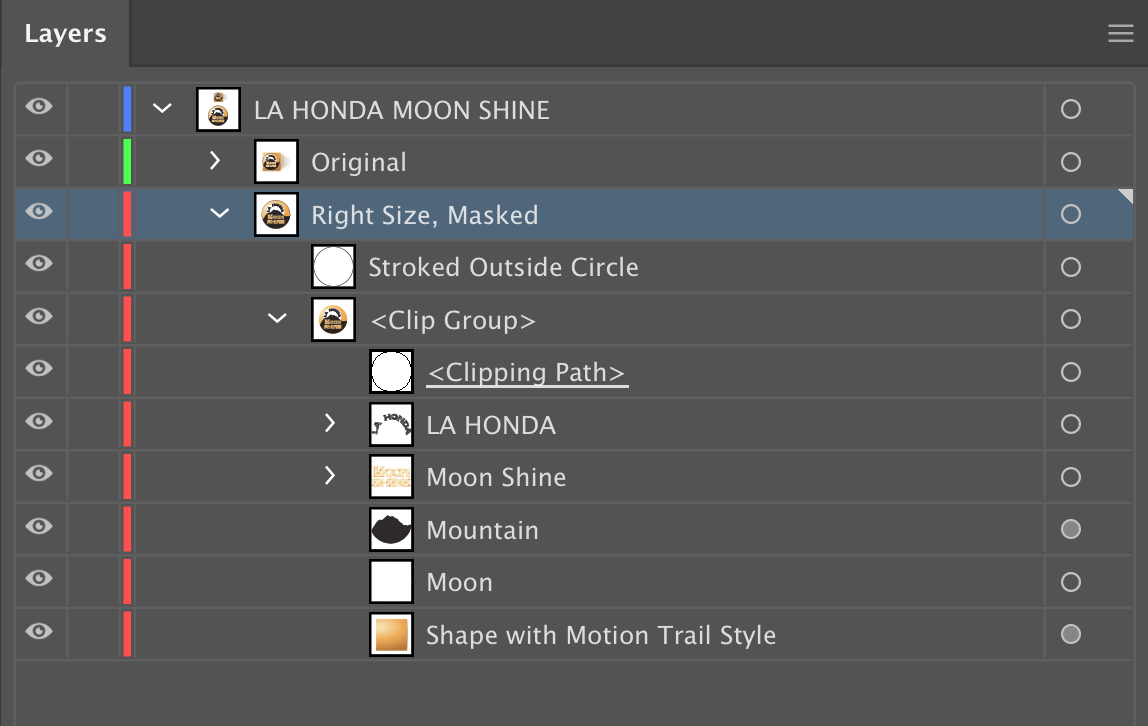The width and height of the screenshot is (1148, 726).
Task: Toggle lock column for LA HONDA MOON SHINE
Action: click(93, 109)
